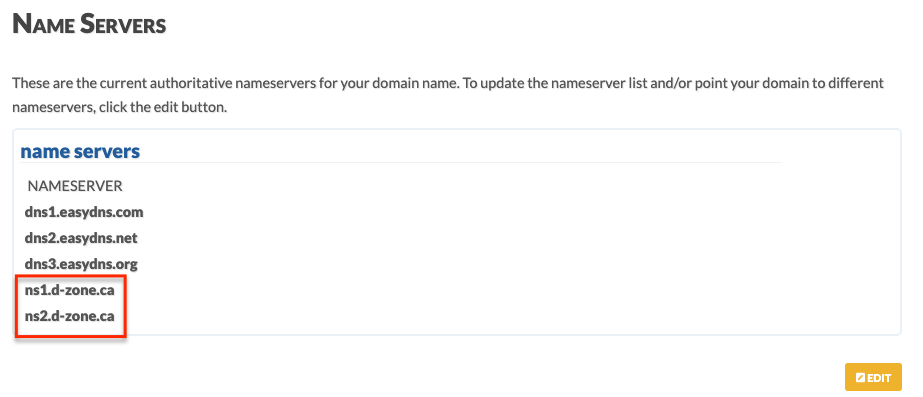Image resolution: width=923 pixels, height=397 pixels.
Task: Click the "Name Servers" page title
Action: pos(89,25)
